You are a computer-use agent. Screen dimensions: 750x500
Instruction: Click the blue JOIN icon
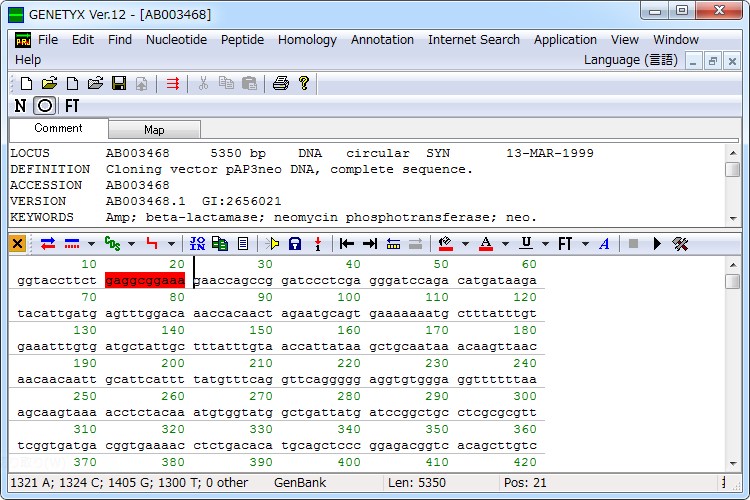197,244
